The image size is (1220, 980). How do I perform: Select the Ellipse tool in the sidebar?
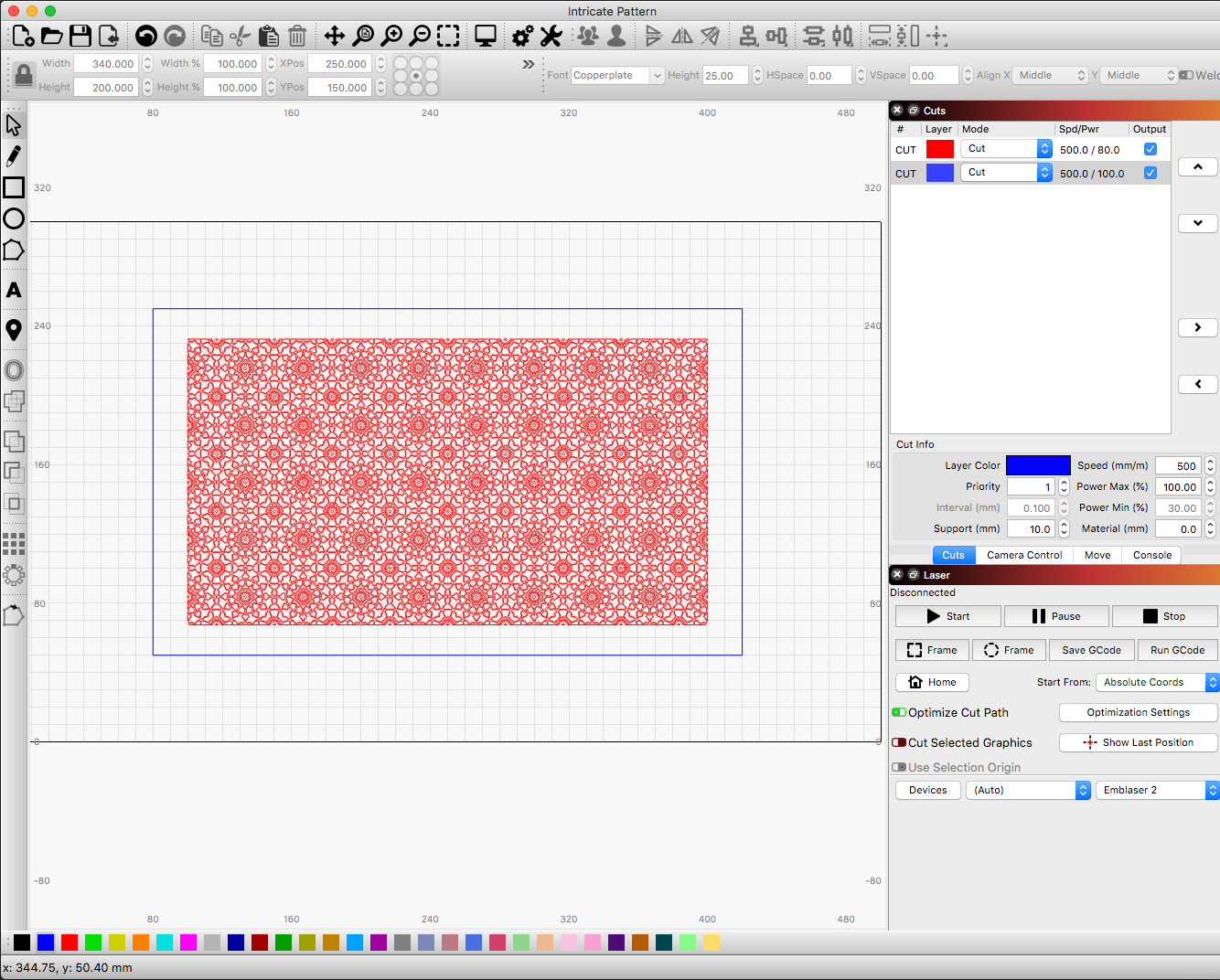point(14,218)
